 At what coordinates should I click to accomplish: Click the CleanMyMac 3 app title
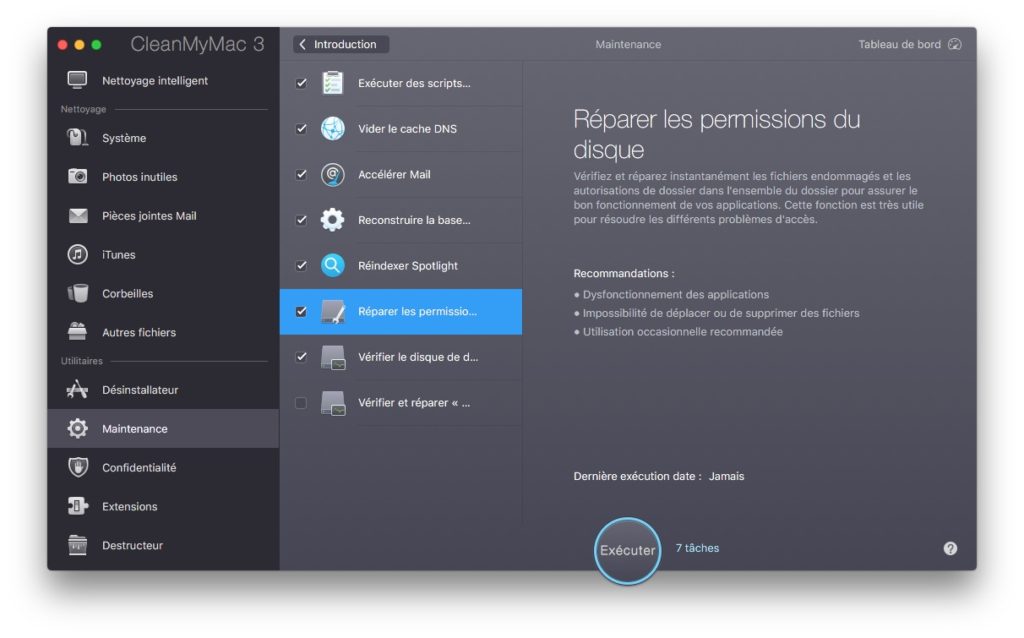pos(197,44)
